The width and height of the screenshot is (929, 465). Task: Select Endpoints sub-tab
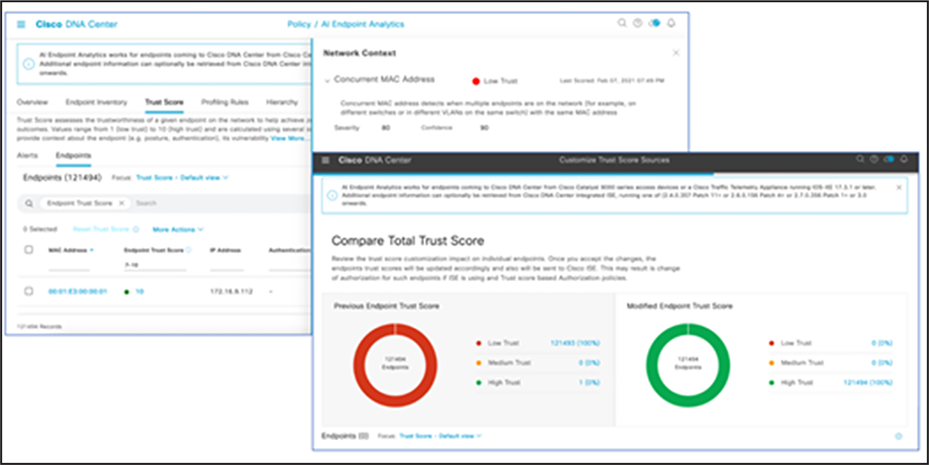73,155
